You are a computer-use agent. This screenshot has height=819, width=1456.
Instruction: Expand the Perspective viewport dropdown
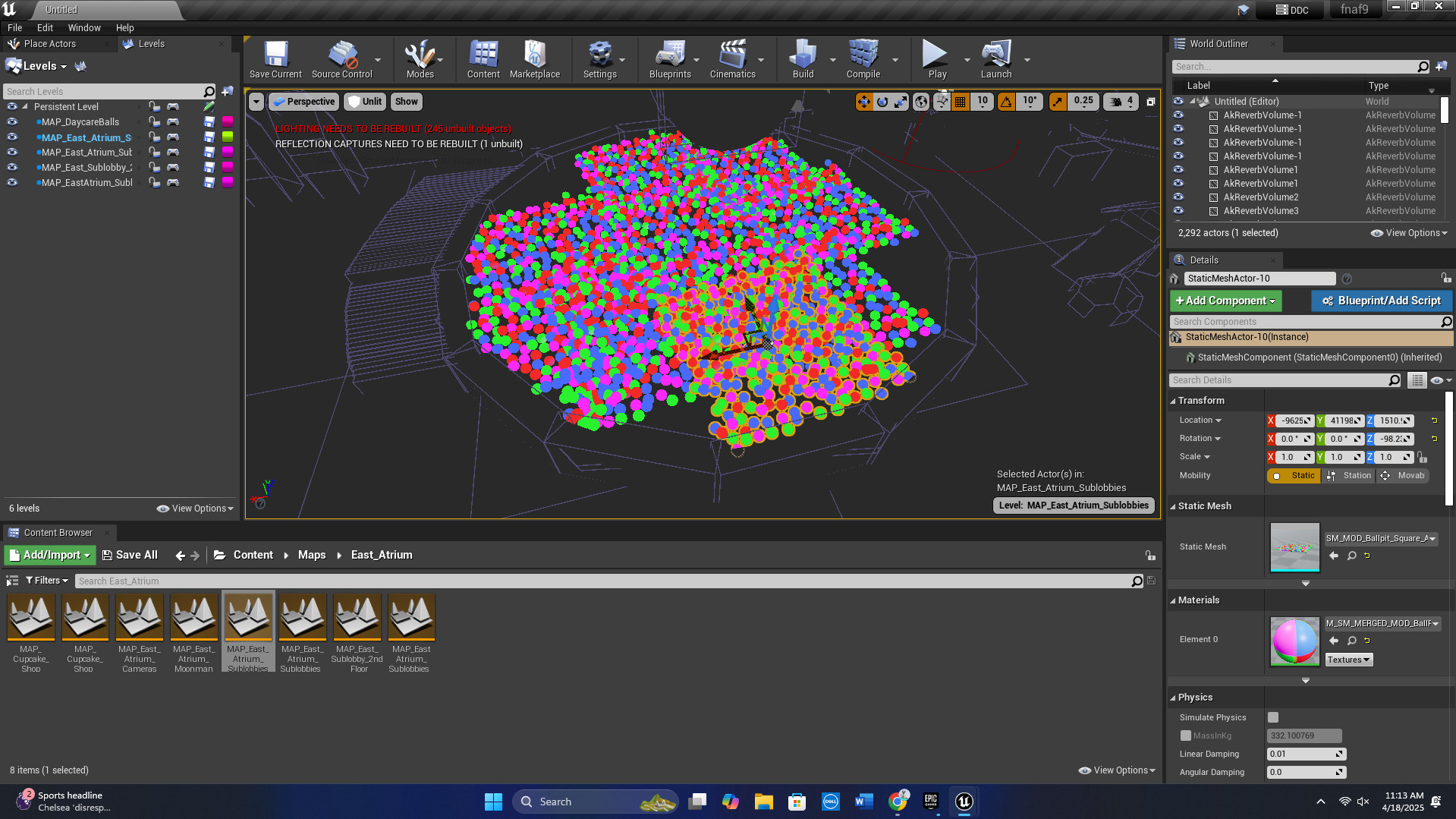[303, 102]
